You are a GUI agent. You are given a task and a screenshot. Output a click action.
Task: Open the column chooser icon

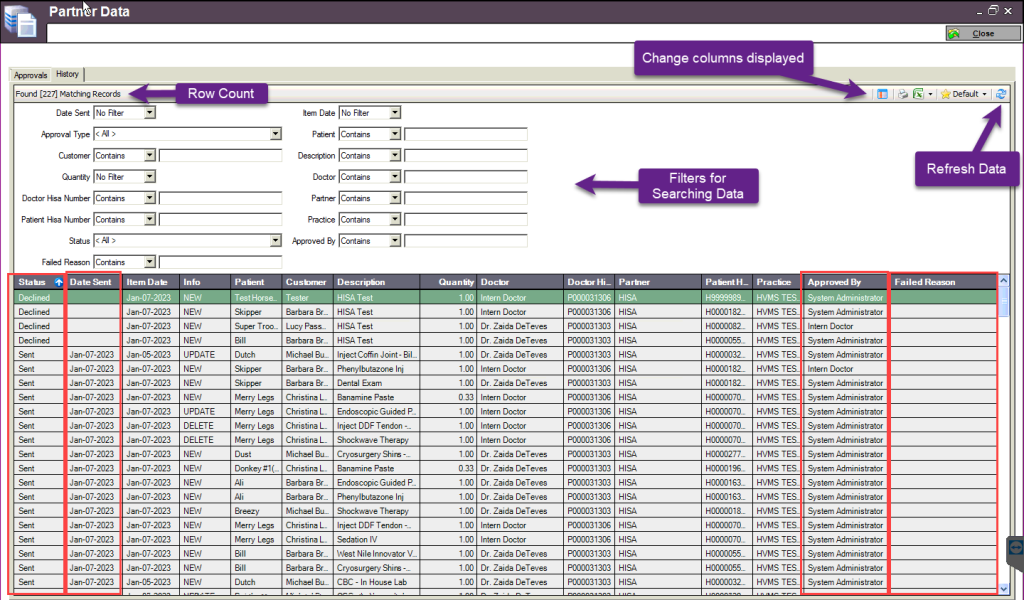pos(882,94)
